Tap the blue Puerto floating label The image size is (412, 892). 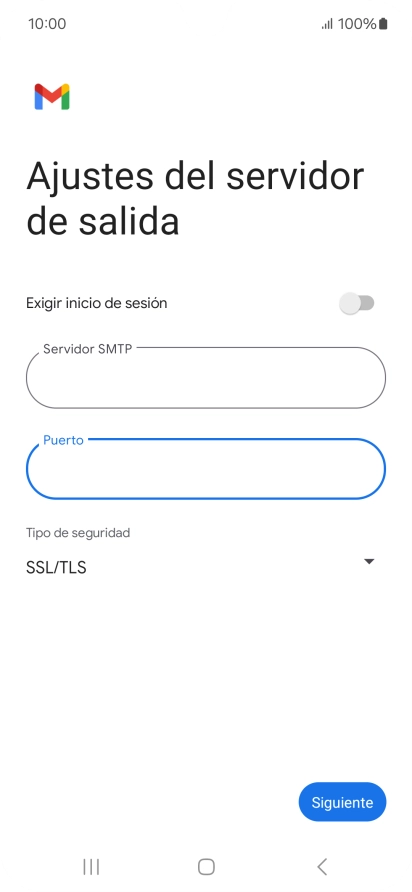(x=63, y=440)
